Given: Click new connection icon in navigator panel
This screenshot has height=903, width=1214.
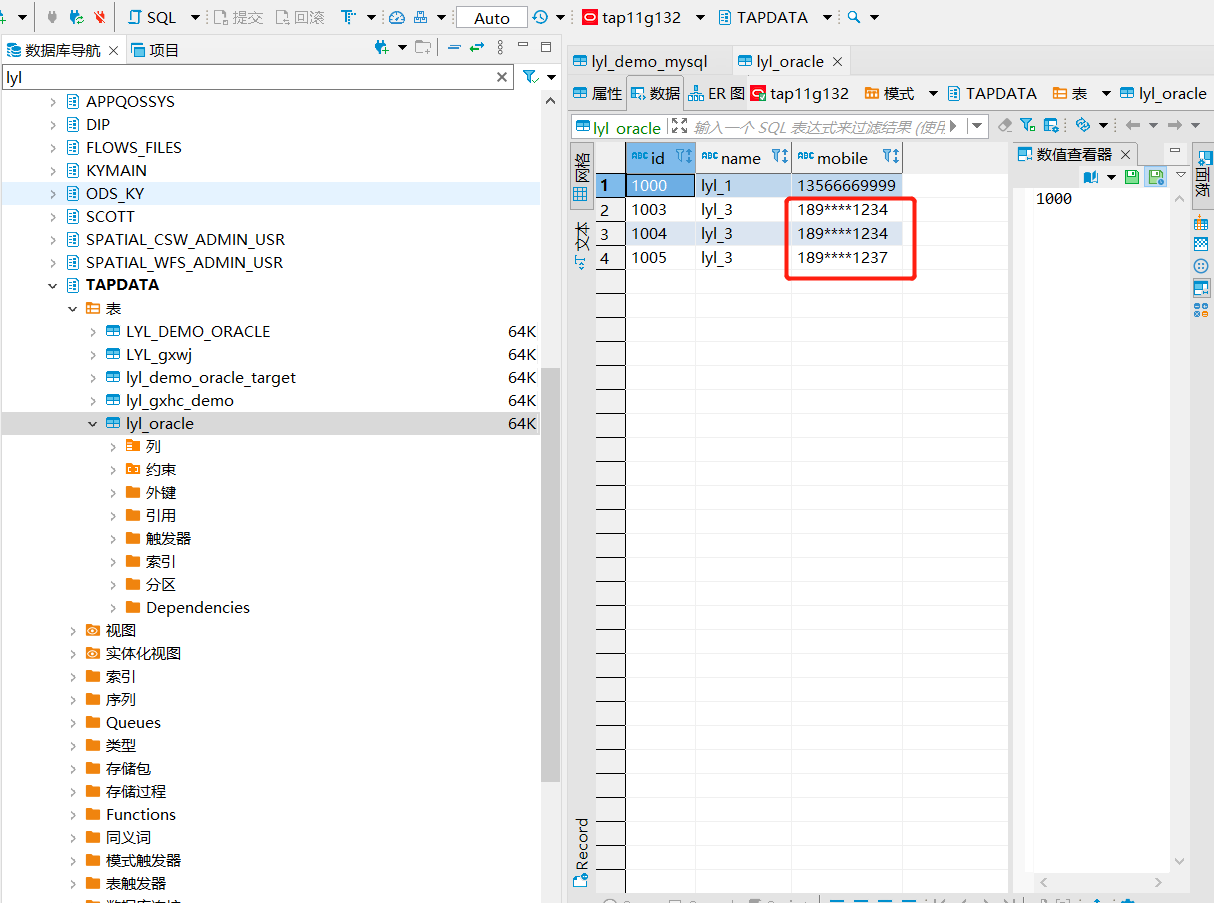Looking at the screenshot, I should [381, 48].
